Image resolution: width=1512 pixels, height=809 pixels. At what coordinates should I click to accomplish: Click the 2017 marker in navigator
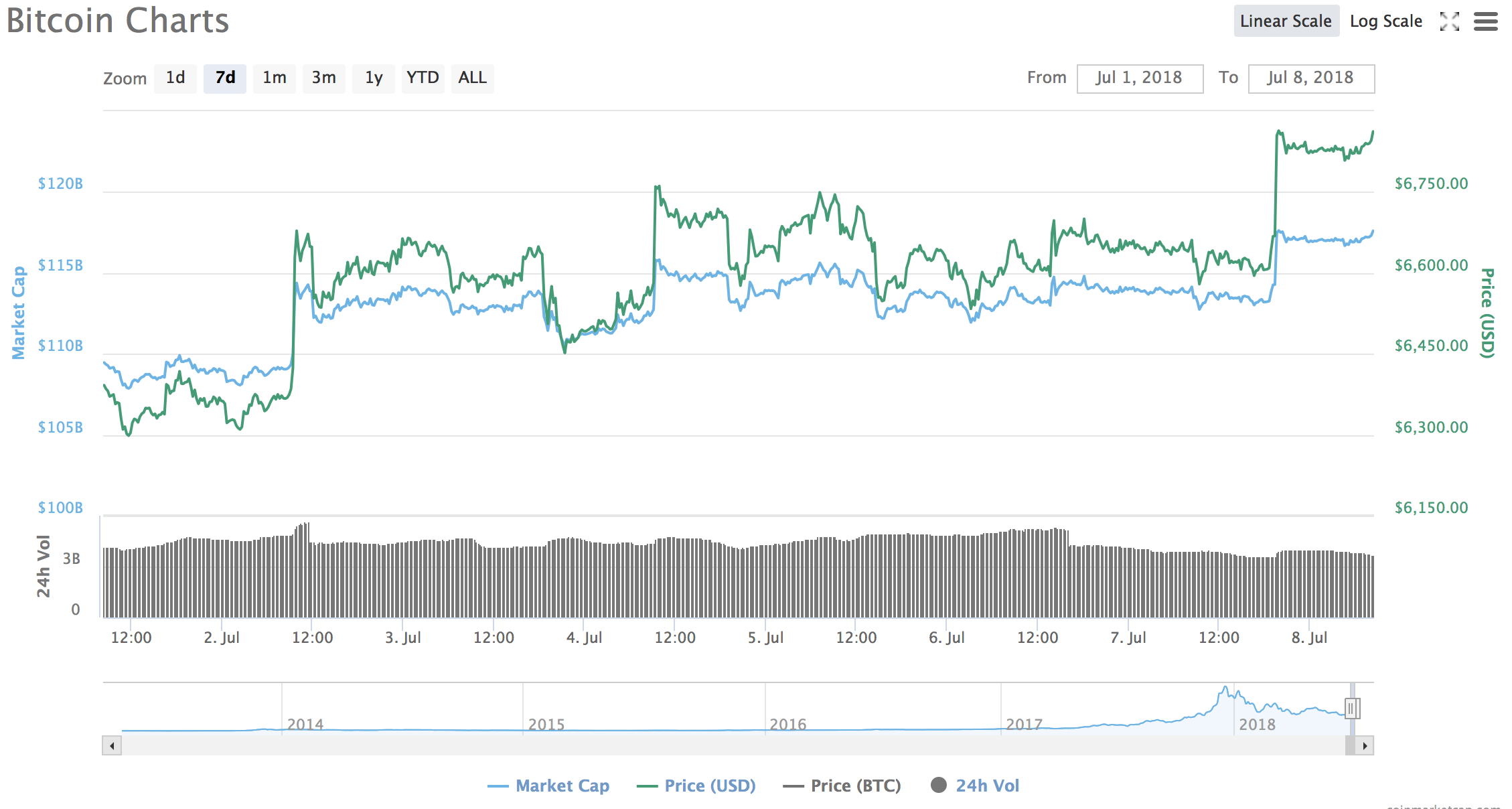(1025, 724)
